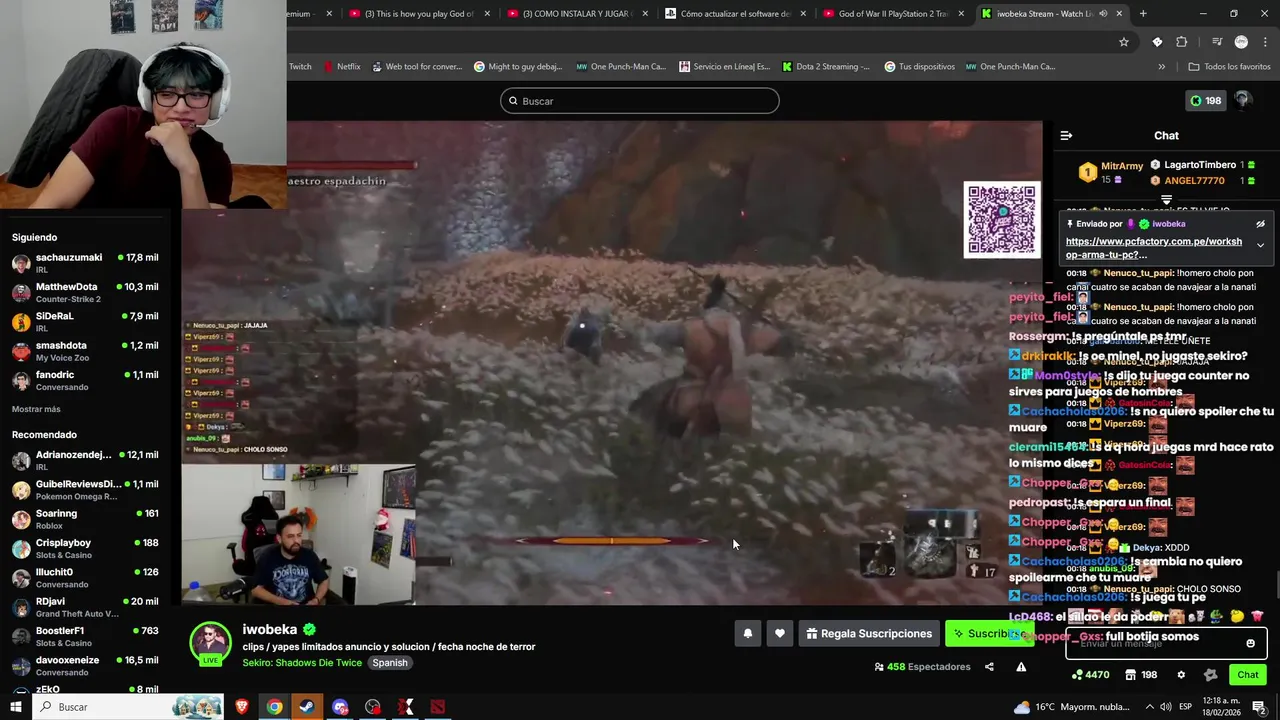Click the Kick search Buscar field

pyautogui.click(x=640, y=101)
